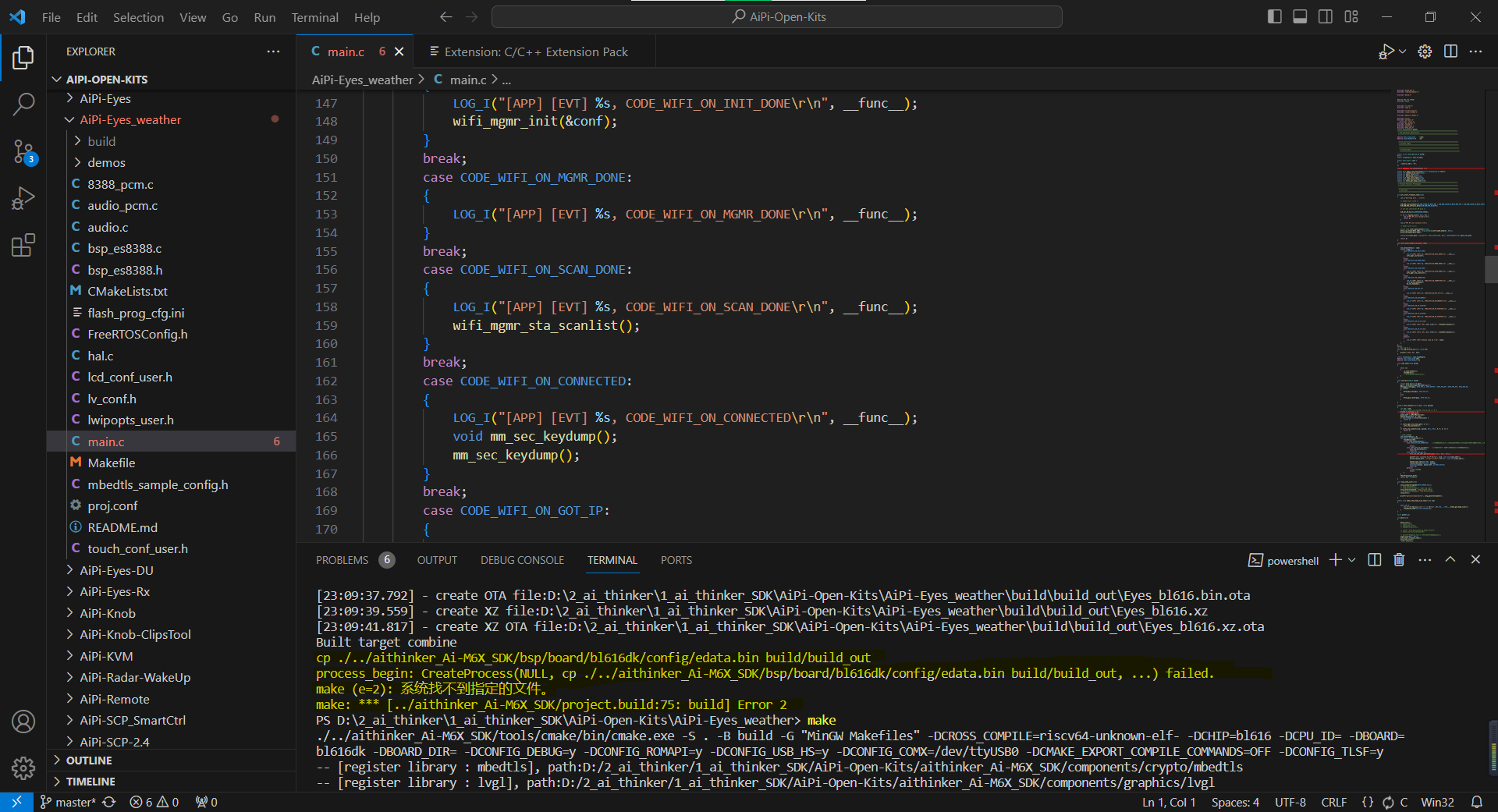Split the terminal panel
Image resolution: width=1498 pixels, height=812 pixels.
1375,560
